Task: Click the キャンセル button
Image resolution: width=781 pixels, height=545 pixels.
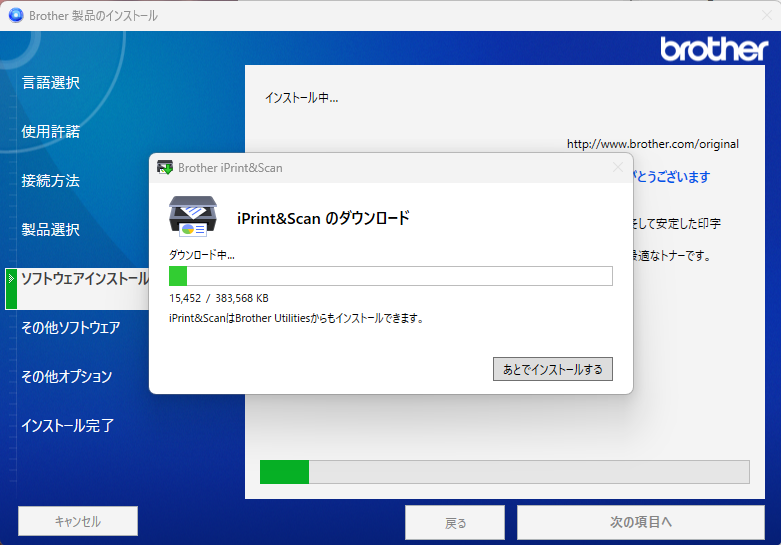Action: pos(78,521)
